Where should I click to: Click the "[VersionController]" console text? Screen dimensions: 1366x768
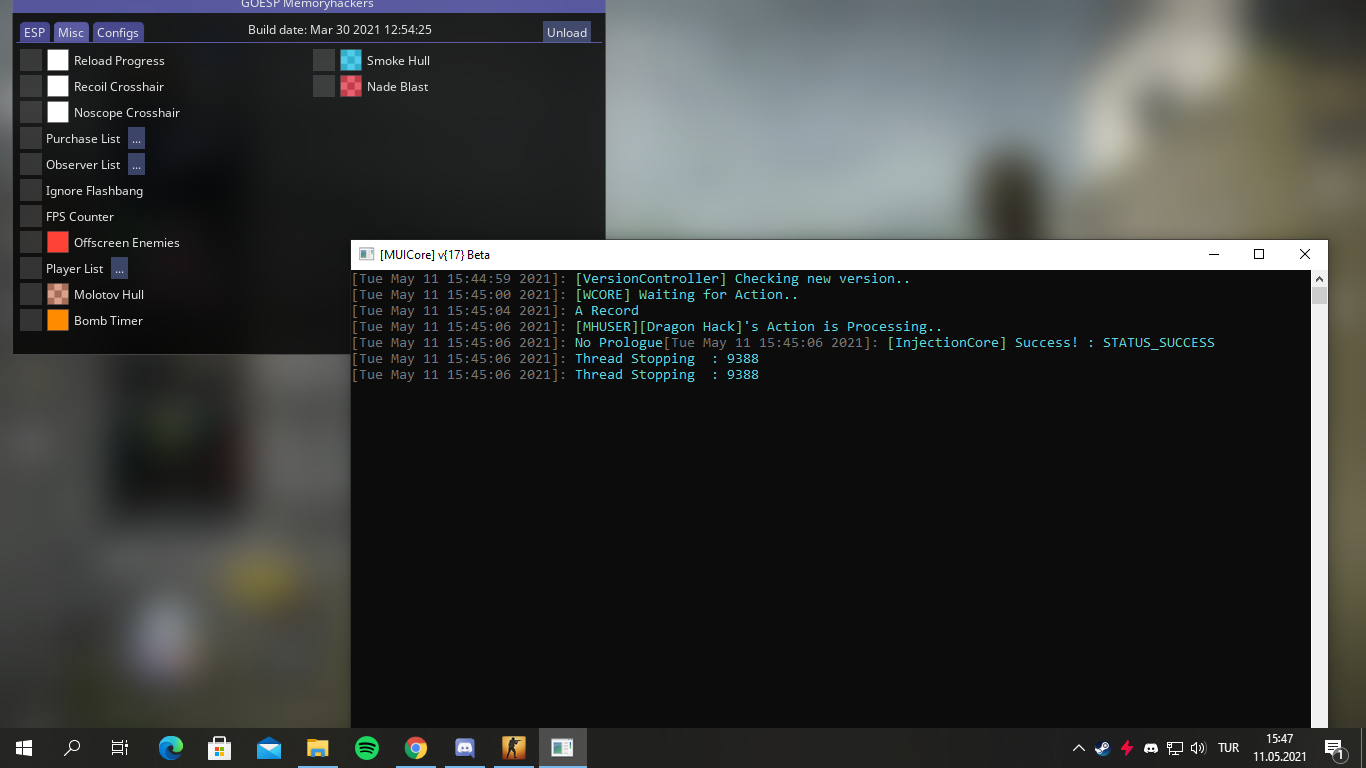(651, 278)
